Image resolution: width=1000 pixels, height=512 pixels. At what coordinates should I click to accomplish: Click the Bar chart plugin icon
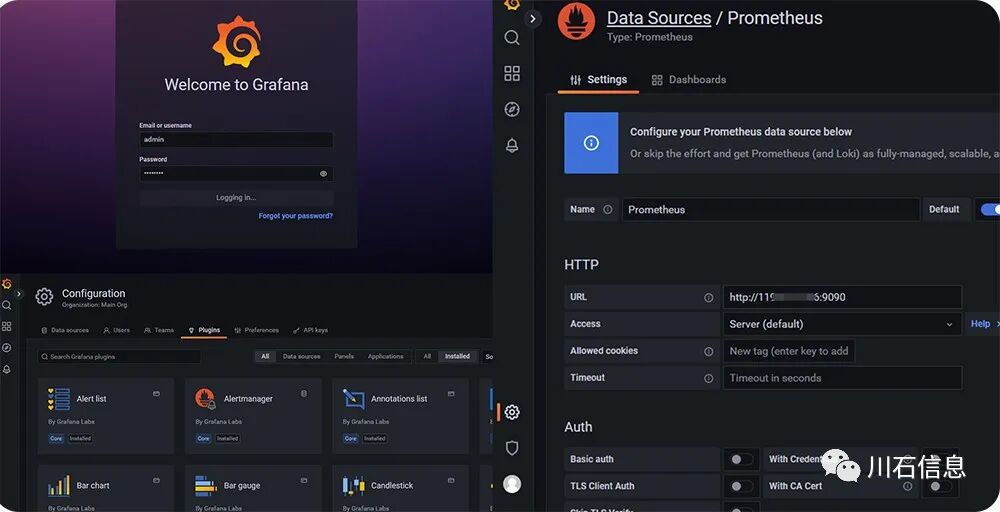pos(59,485)
